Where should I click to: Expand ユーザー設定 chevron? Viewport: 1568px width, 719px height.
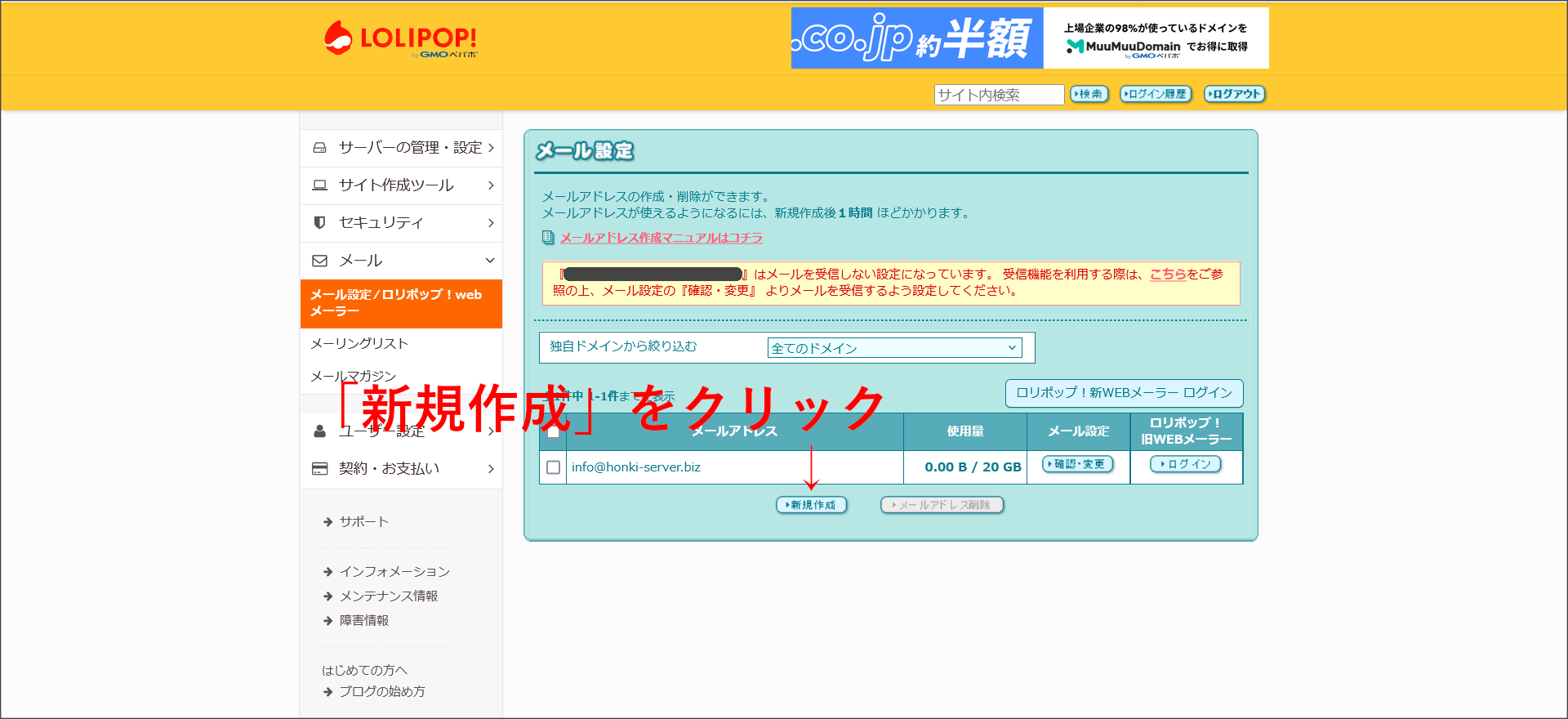click(491, 431)
